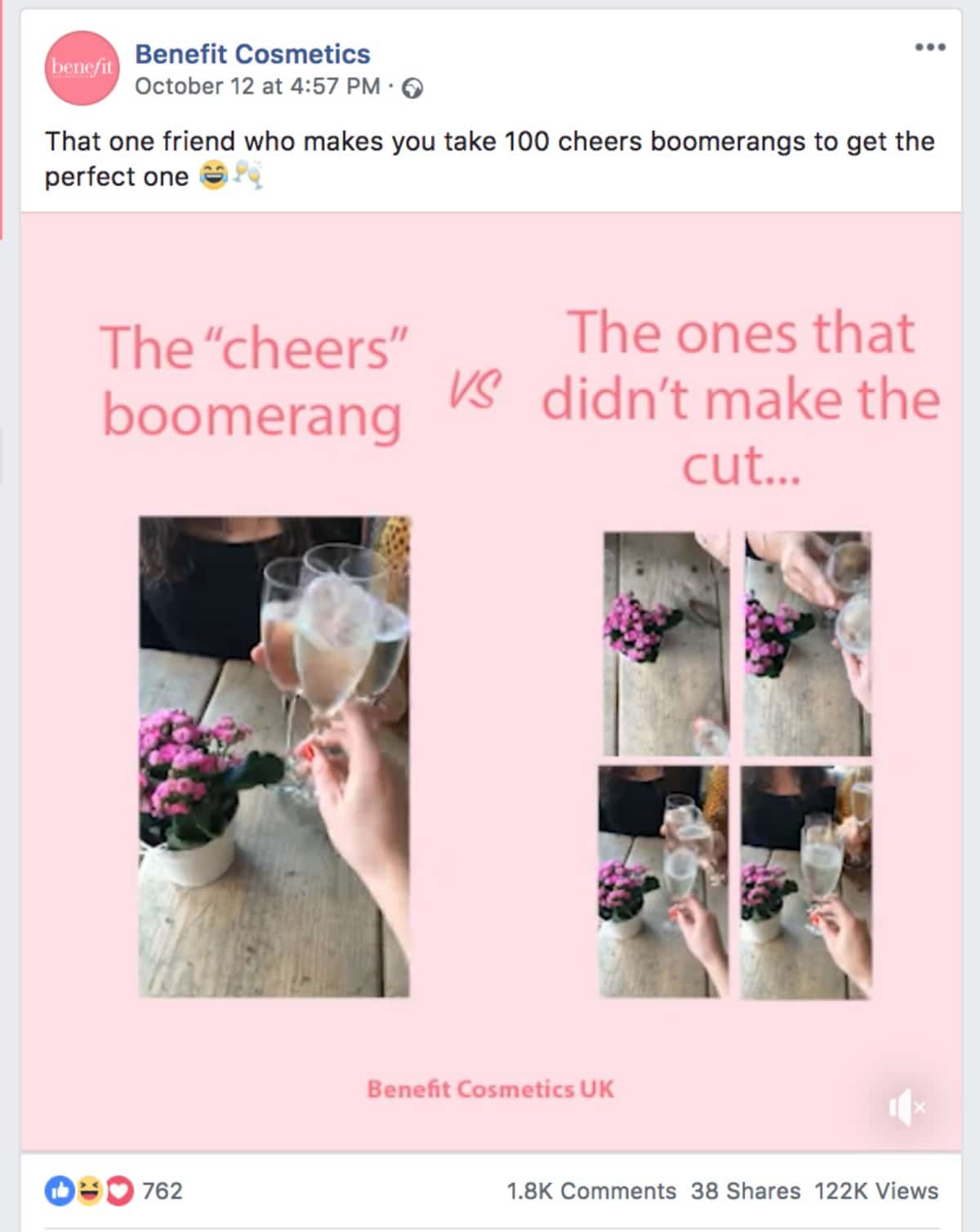The width and height of the screenshot is (980, 1232).
Task: Click the large cheers boomerang clip
Action: pyautogui.click(x=274, y=757)
